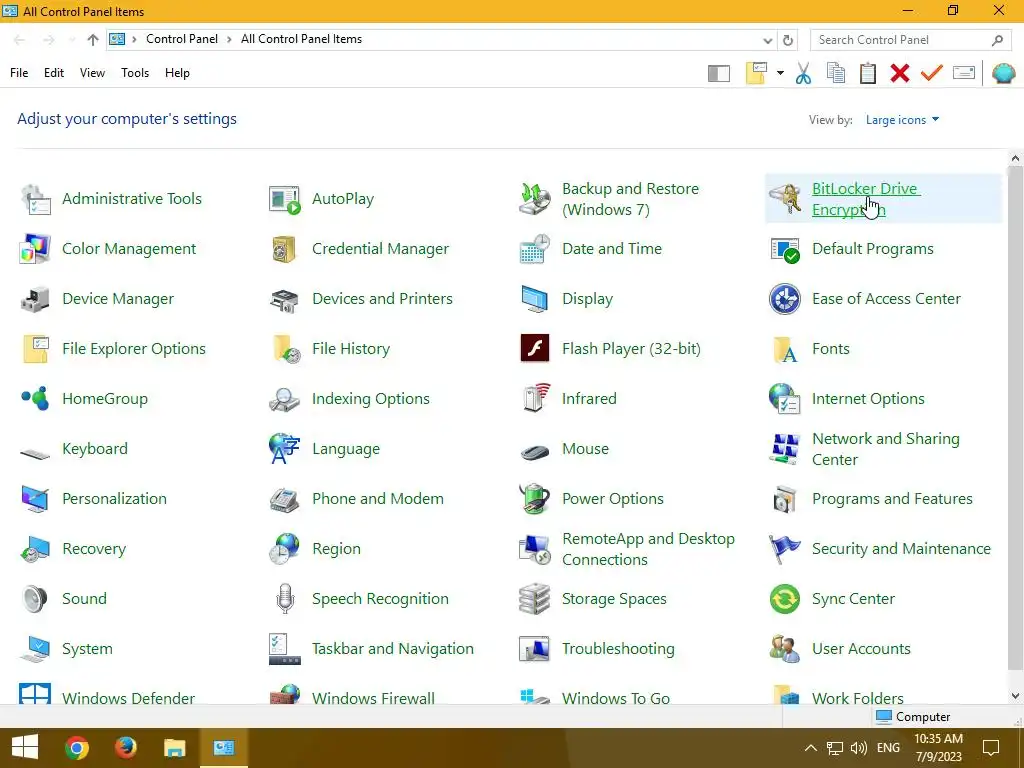Open File Explorer from the taskbar

coord(174,748)
